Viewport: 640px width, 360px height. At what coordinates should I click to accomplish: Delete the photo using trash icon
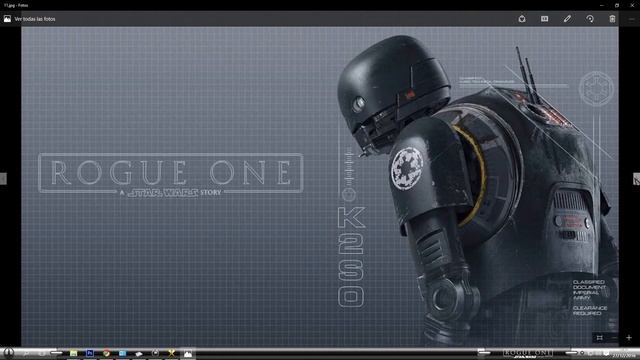coord(612,19)
